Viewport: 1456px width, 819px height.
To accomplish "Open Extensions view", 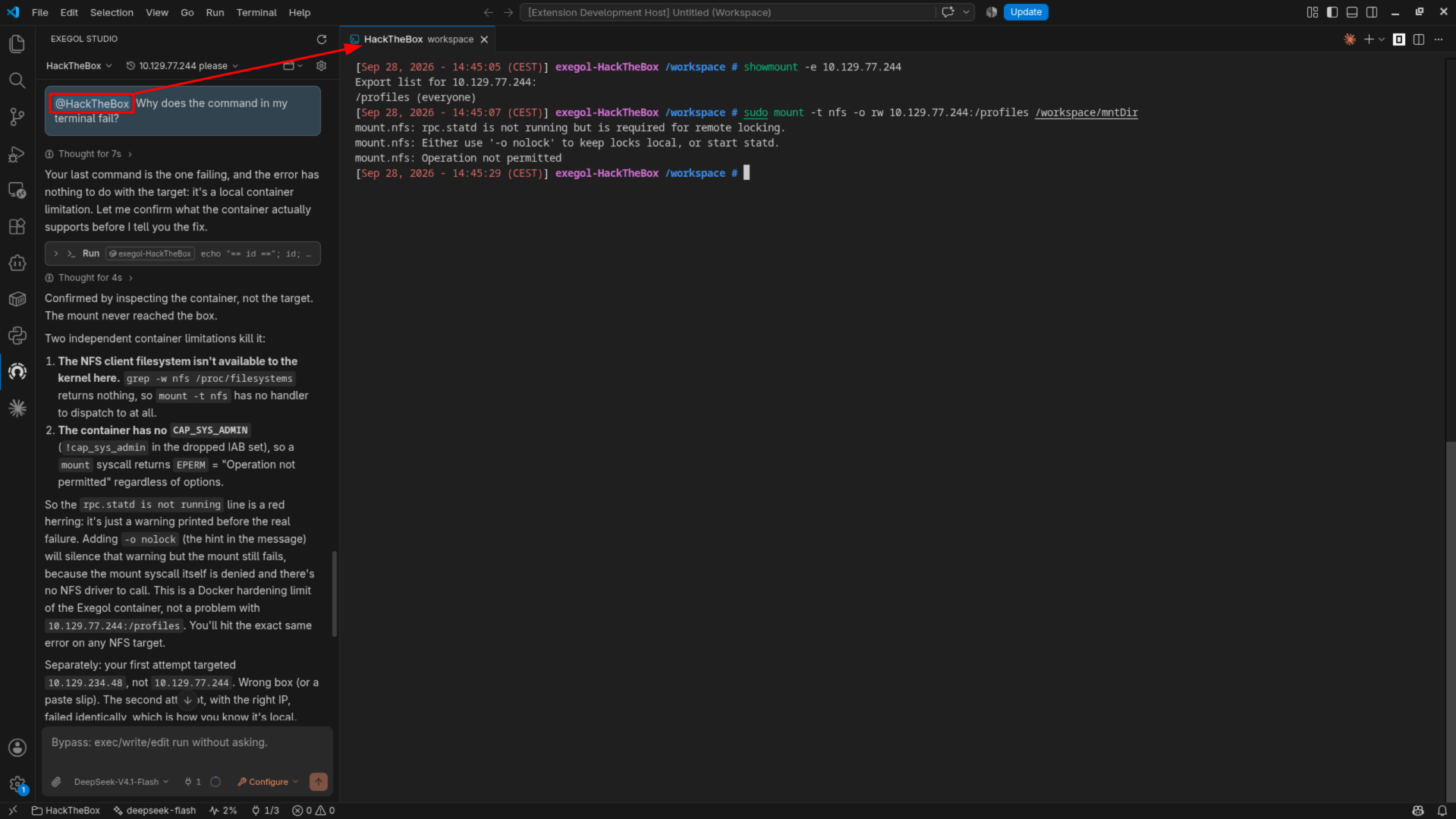I will tap(17, 226).
